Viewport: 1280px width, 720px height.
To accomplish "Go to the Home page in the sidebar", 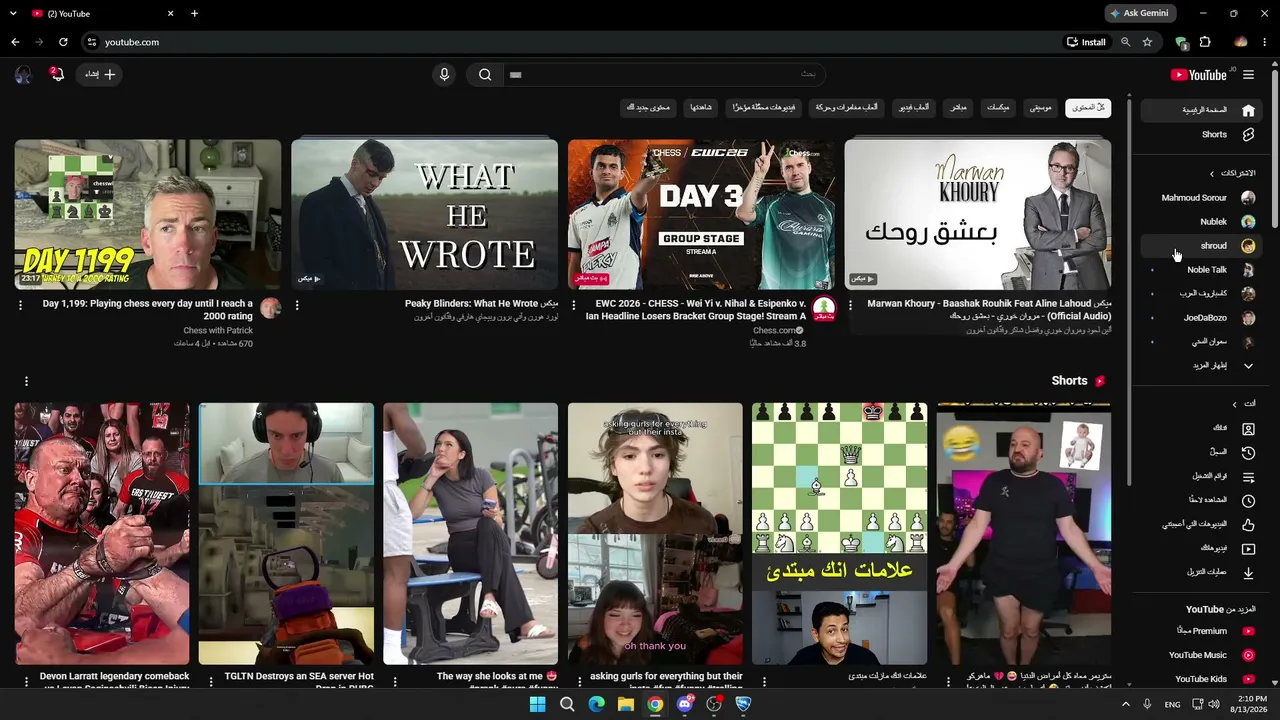I will pyautogui.click(x=1203, y=110).
